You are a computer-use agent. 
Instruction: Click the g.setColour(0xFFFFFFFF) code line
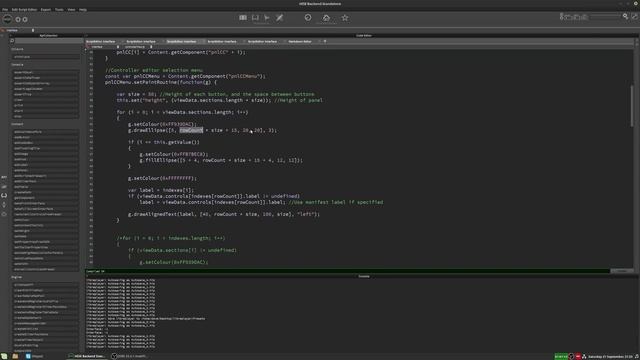pyautogui.click(x=162, y=178)
